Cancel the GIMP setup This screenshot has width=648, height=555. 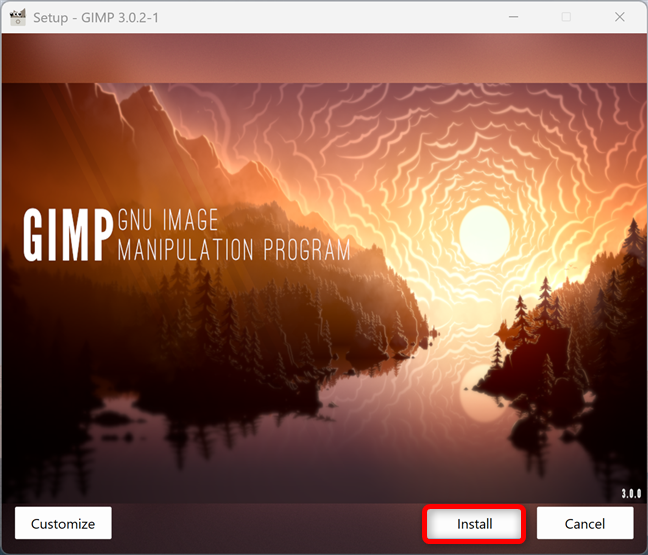(x=585, y=523)
